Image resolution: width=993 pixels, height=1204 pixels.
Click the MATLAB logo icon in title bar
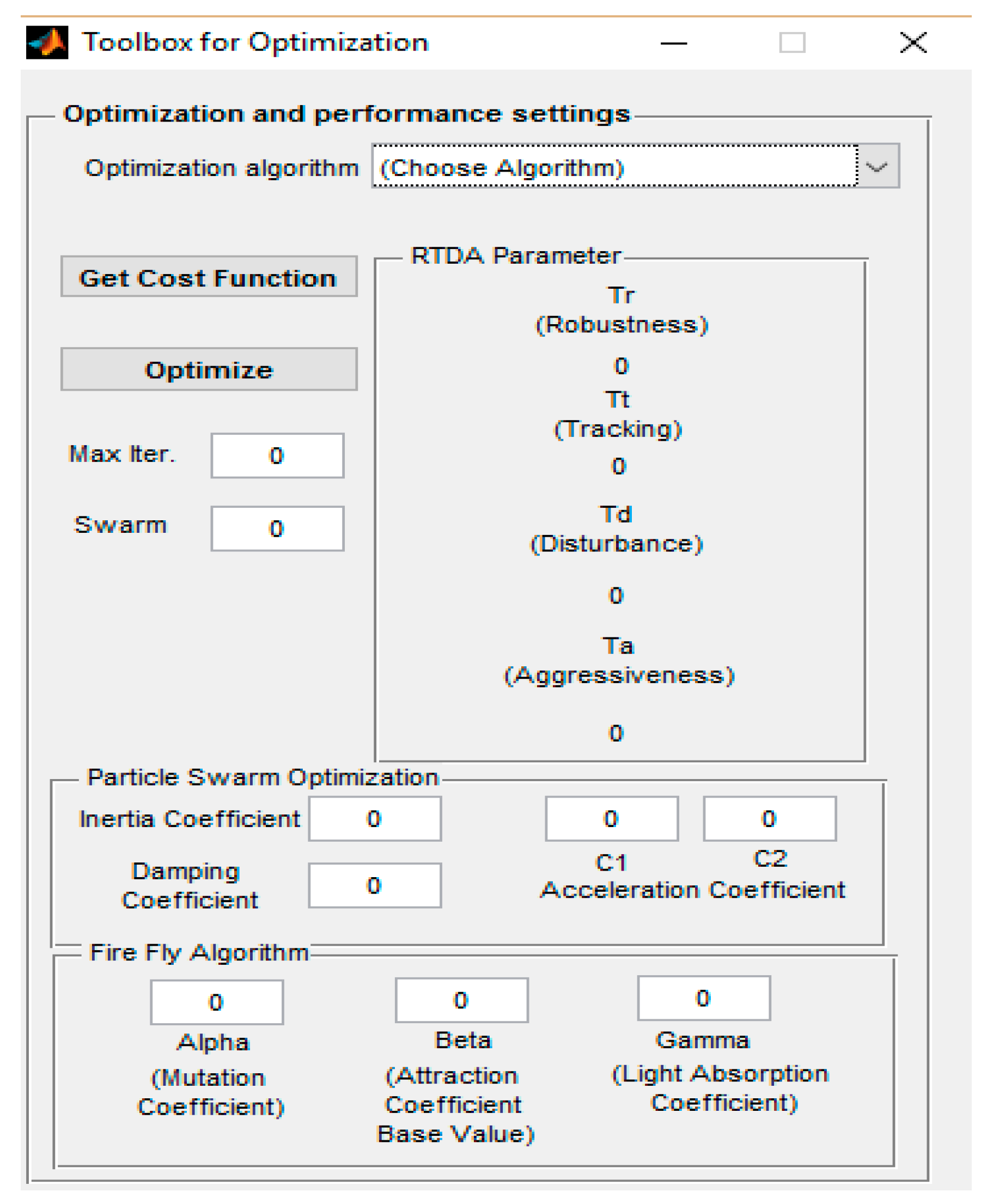(47, 42)
